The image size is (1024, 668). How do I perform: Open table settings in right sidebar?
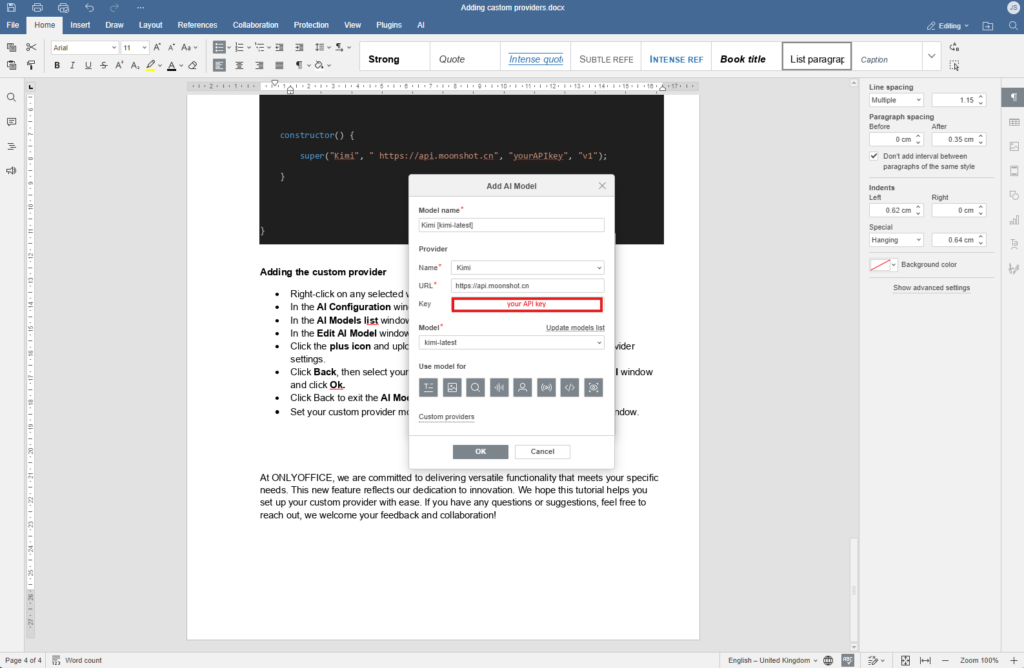[x=1014, y=122]
